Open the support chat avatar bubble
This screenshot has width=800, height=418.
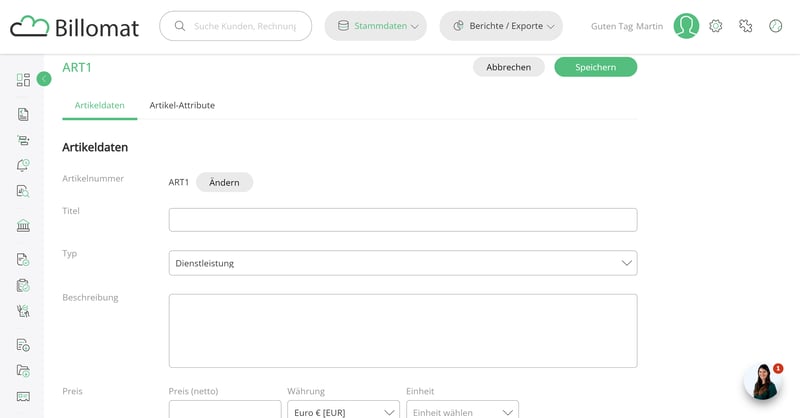coord(762,381)
